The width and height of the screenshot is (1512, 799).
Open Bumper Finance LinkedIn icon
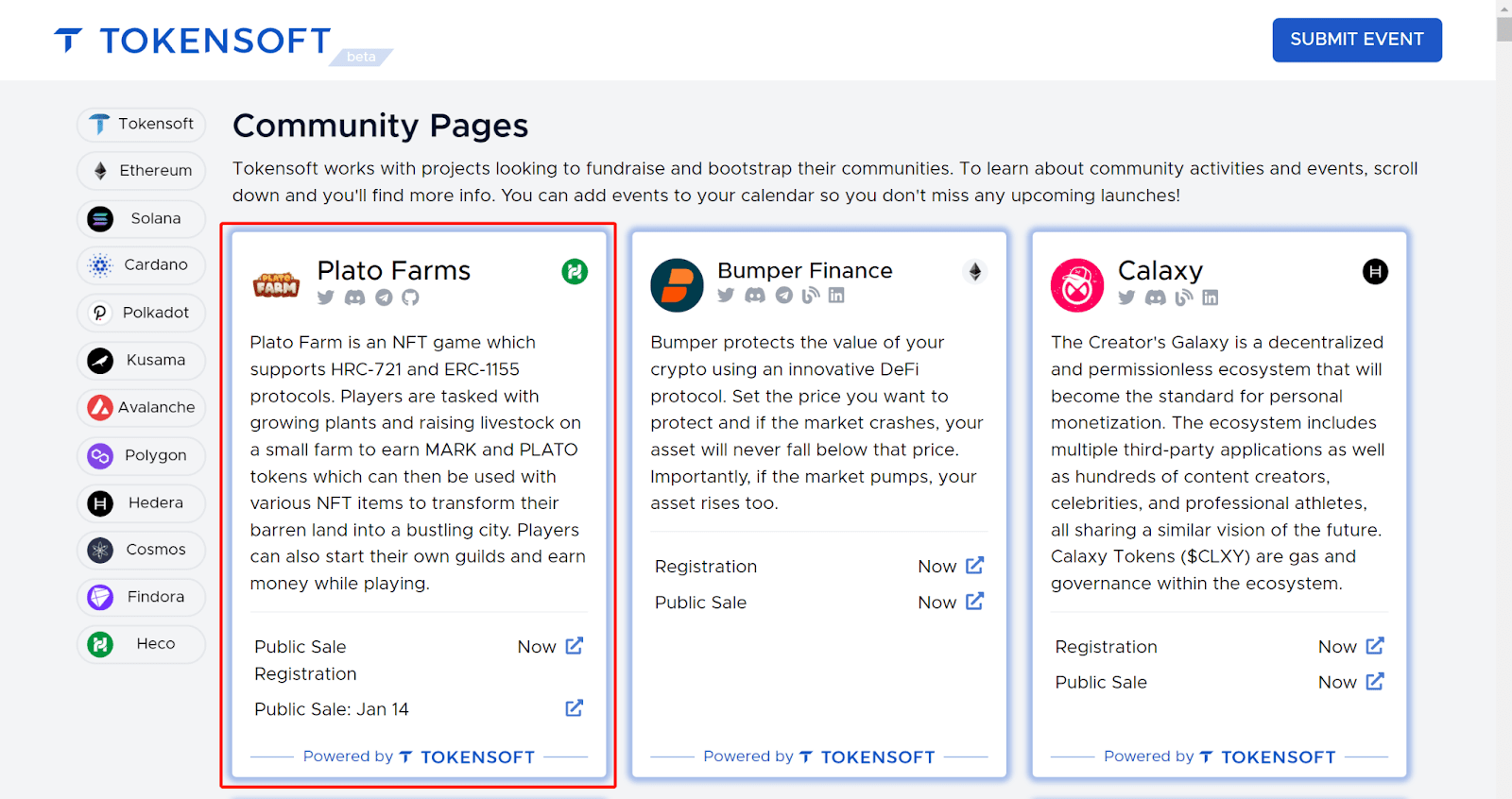click(x=836, y=296)
